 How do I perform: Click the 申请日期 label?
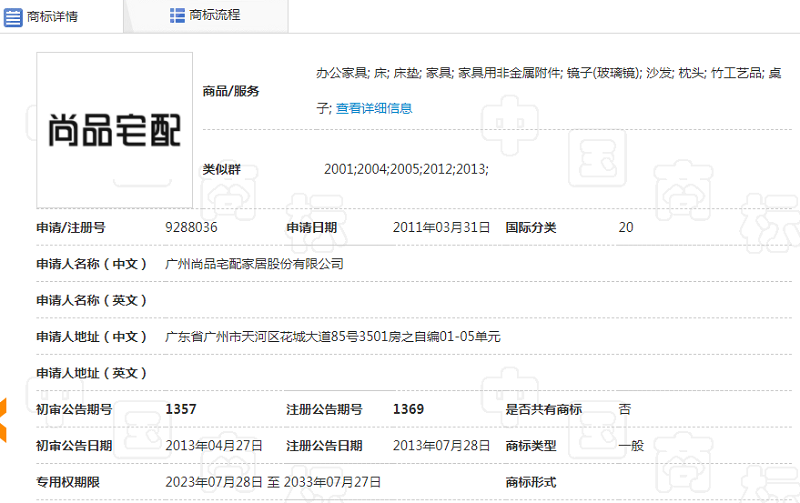point(311,228)
